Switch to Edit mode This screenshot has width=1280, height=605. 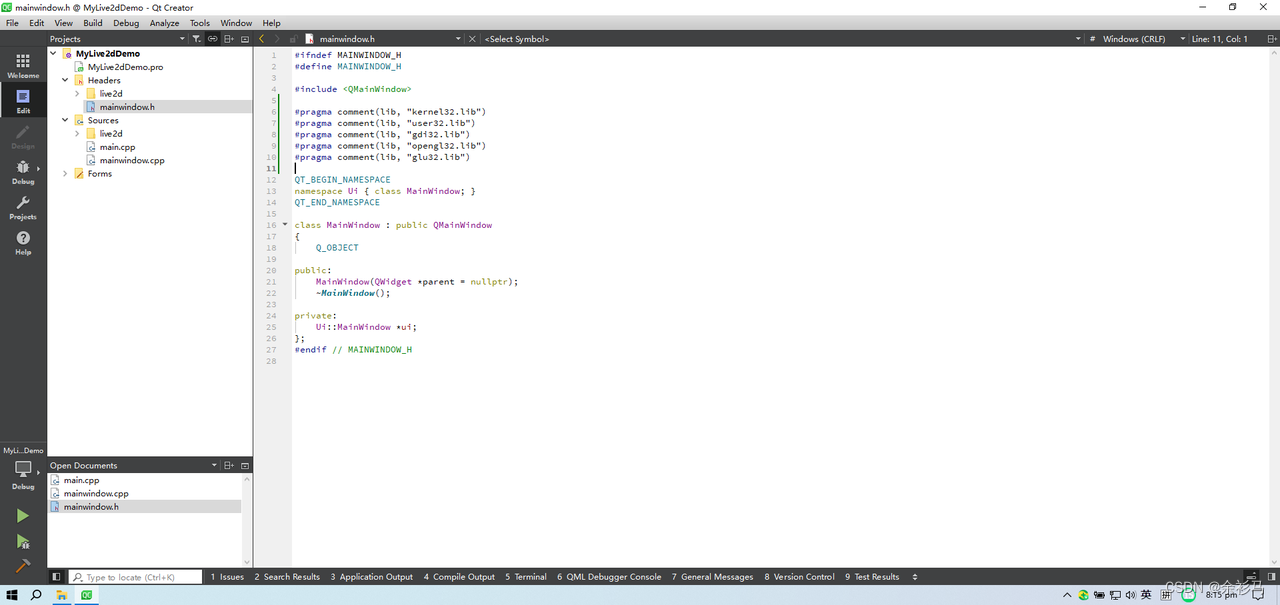pyautogui.click(x=23, y=101)
